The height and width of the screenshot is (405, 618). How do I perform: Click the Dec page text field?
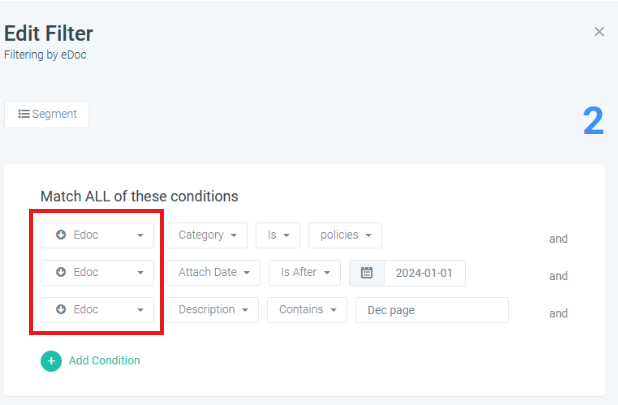point(432,310)
